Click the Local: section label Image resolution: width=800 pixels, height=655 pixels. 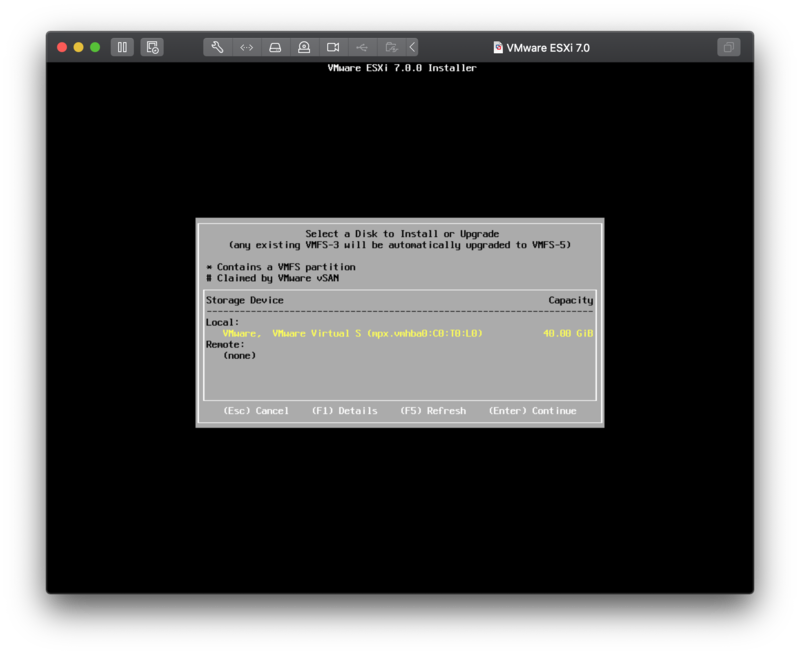point(222,322)
